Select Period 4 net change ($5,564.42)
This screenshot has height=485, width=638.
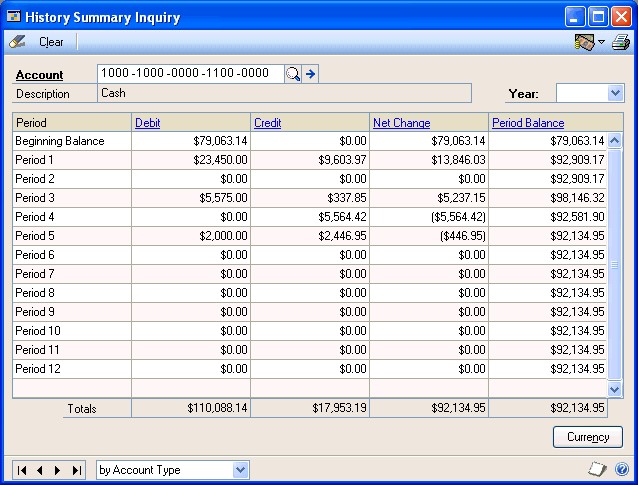point(458,217)
